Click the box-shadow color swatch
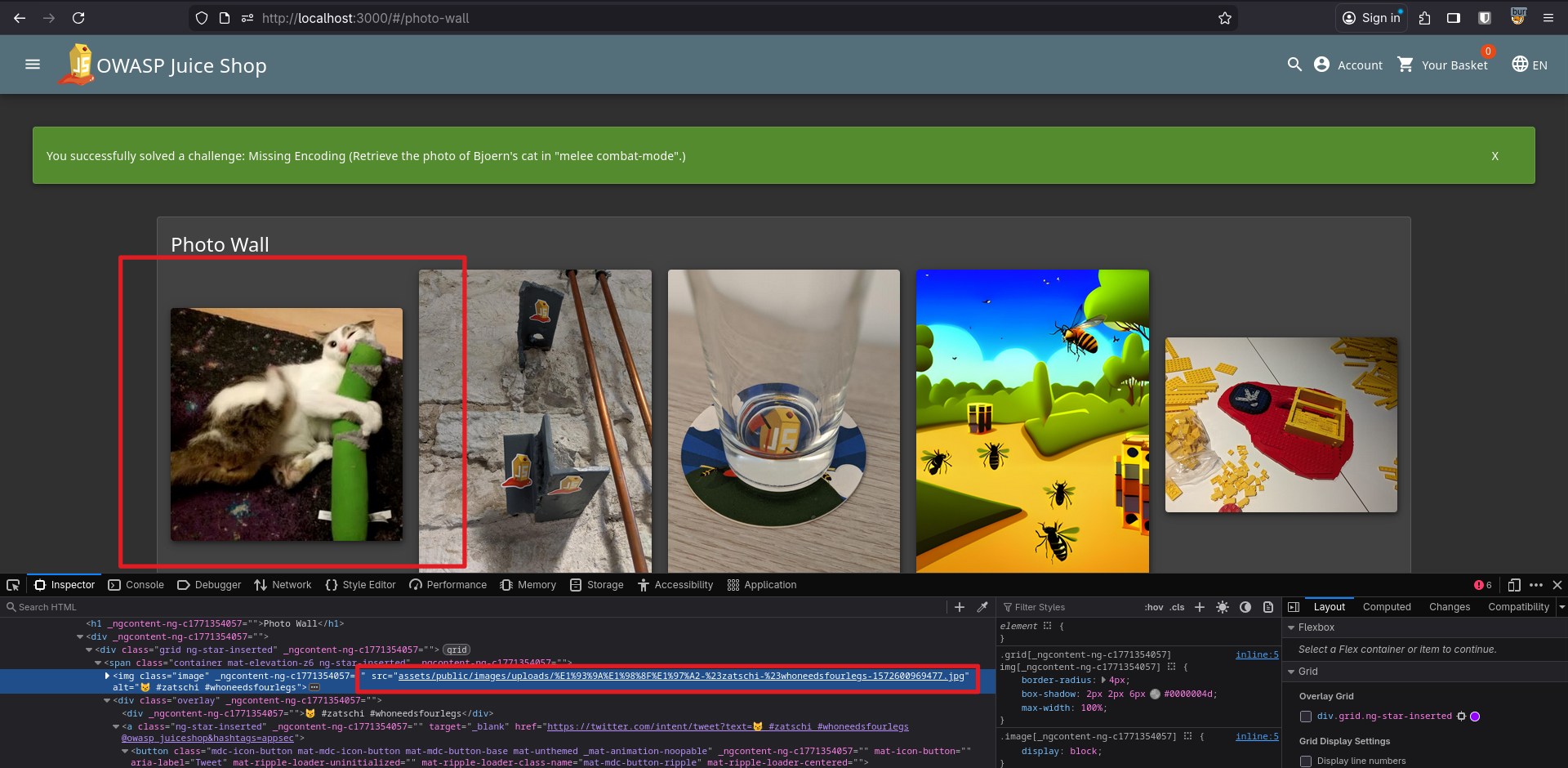The image size is (1568, 768). (x=1155, y=694)
